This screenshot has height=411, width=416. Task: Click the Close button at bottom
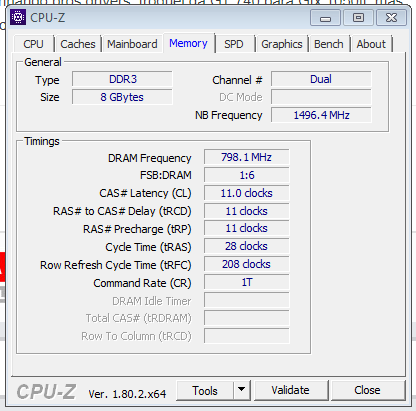(367, 390)
